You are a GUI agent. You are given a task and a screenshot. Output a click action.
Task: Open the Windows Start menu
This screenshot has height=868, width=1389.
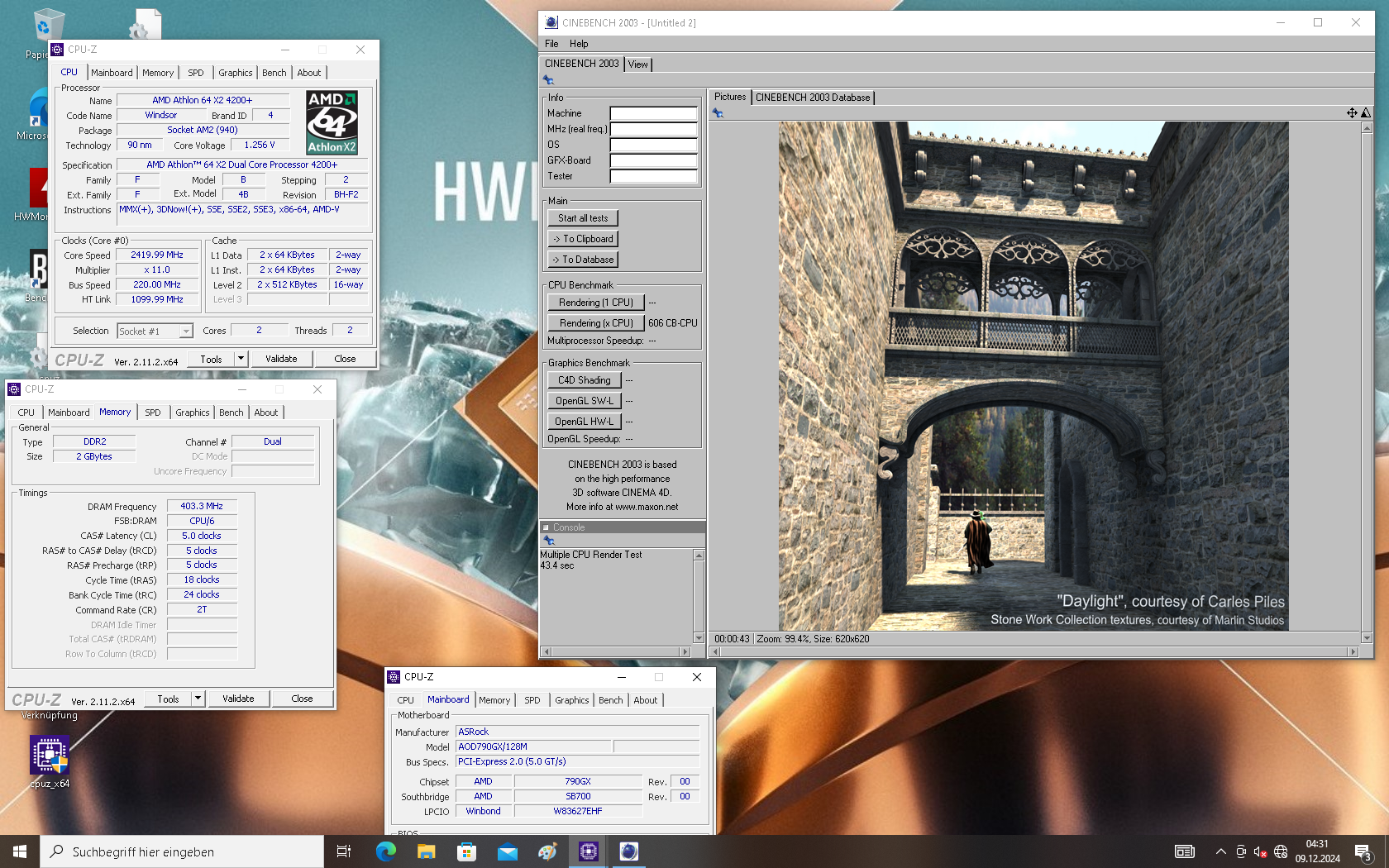click(20, 851)
